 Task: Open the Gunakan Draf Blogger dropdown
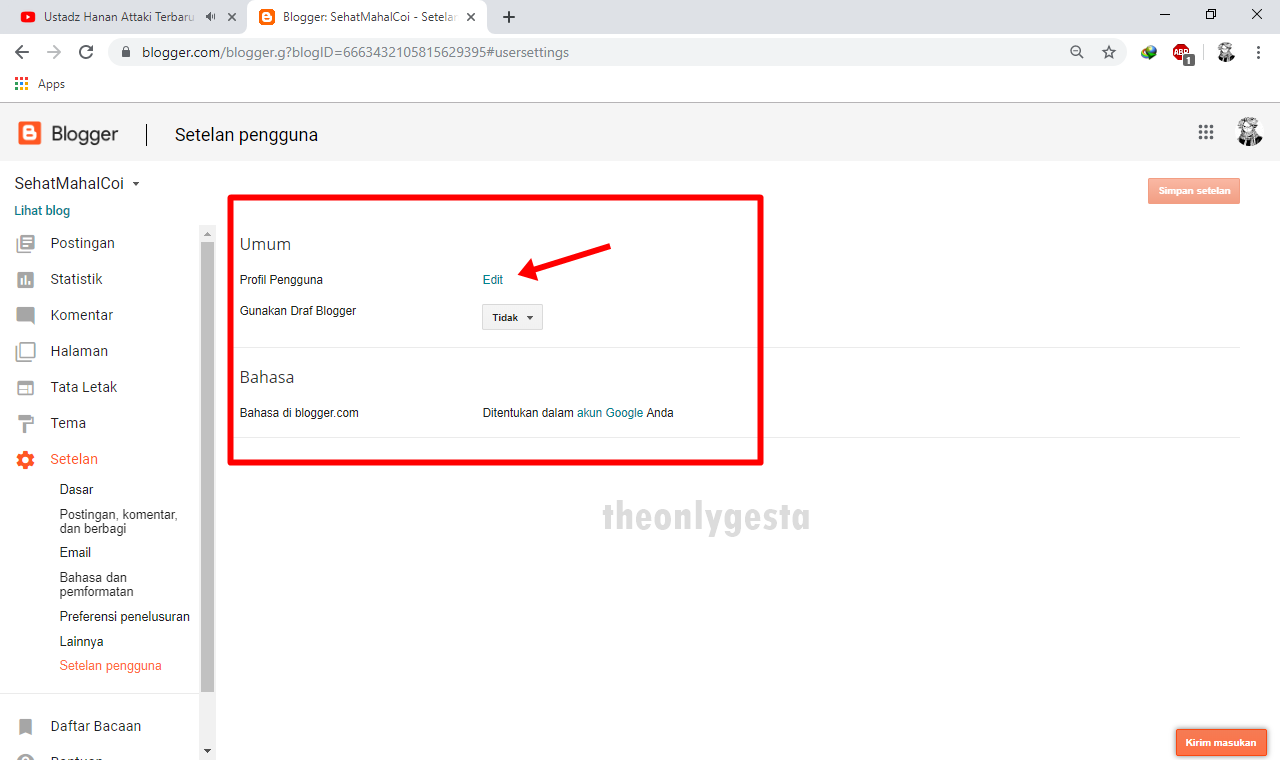511,317
